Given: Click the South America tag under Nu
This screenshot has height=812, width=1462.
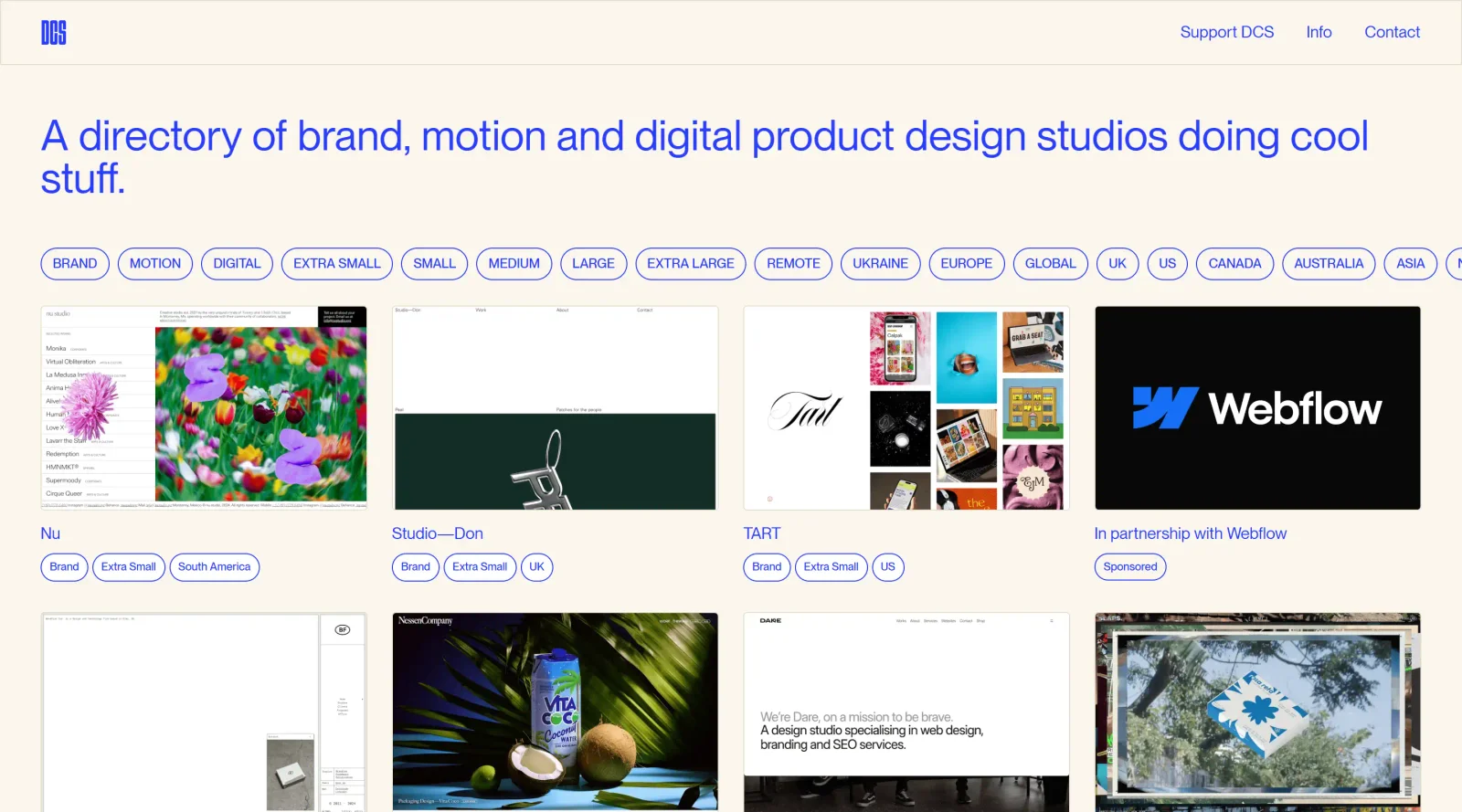Looking at the screenshot, I should tap(214, 566).
